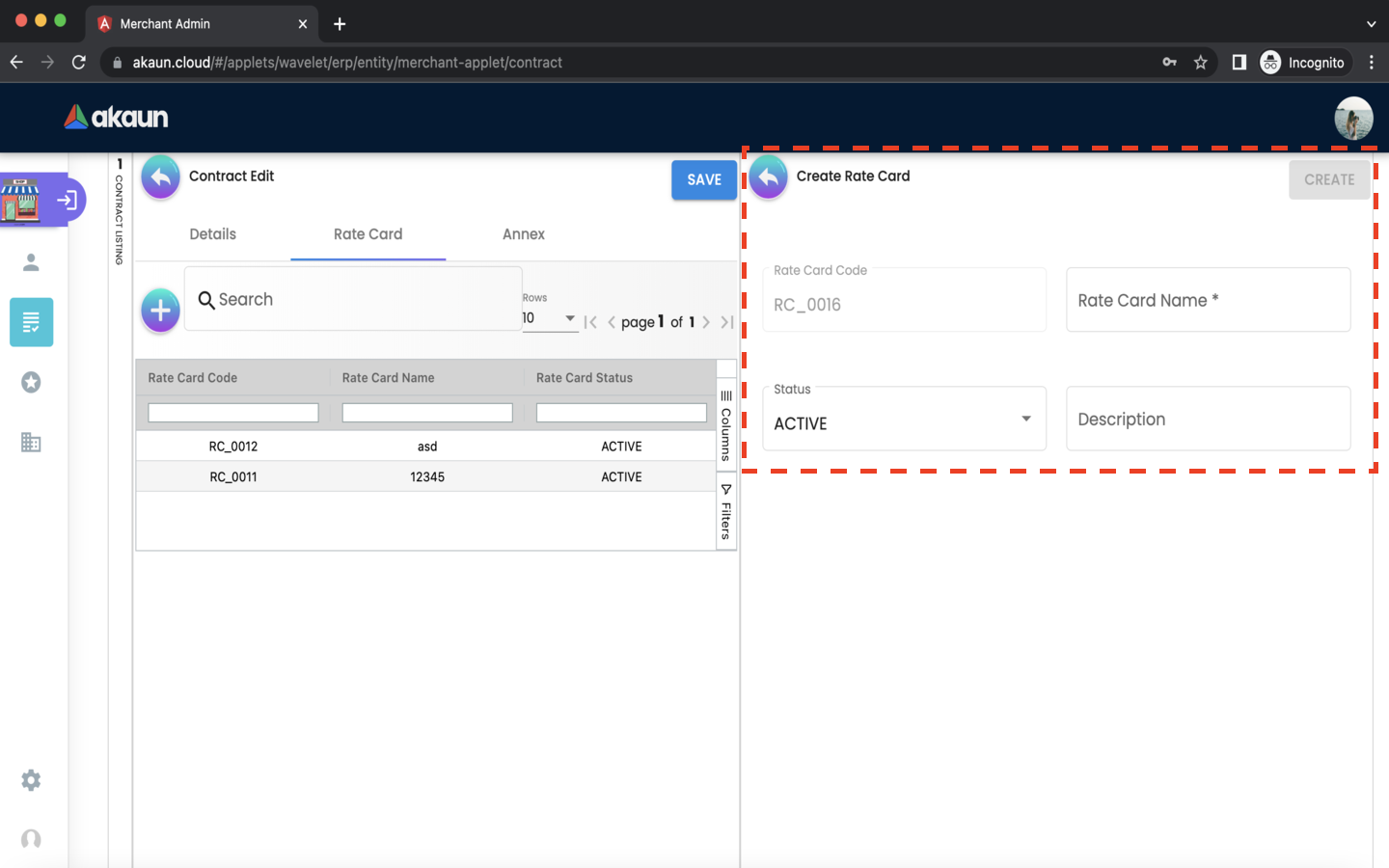The image size is (1389, 868).
Task: Switch to the Annex tab
Action: pos(523,234)
